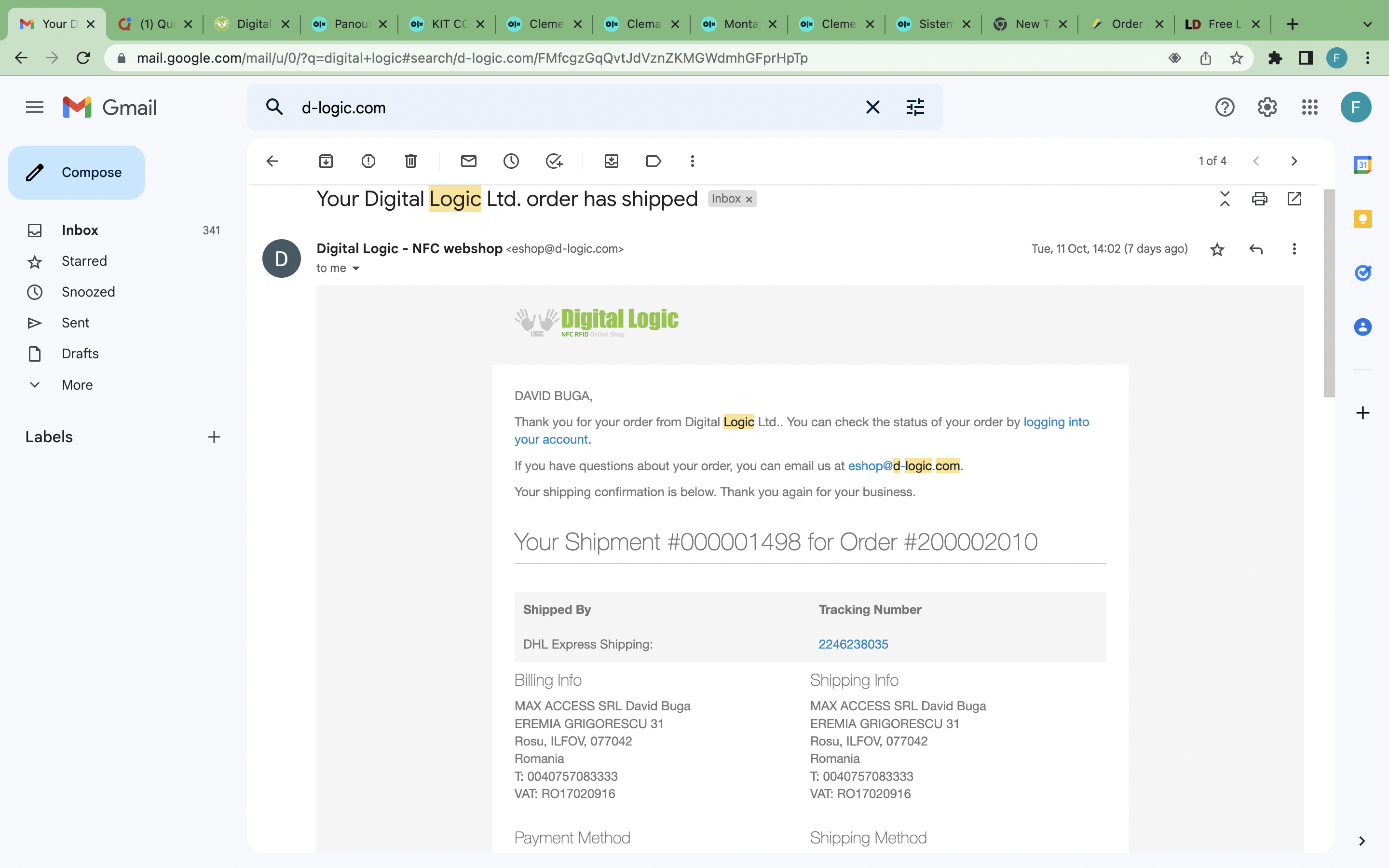Open the Sent folder
Screen dimensions: 1389x868
[x=123, y=323]
